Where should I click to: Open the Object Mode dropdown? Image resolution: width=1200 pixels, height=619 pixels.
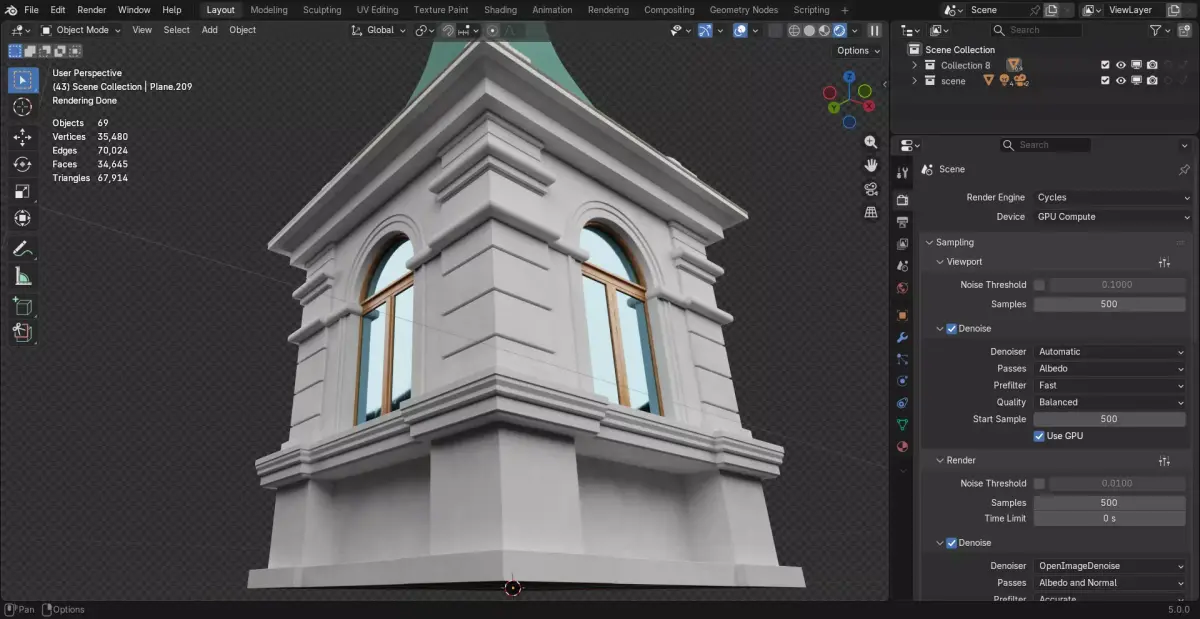(80, 30)
